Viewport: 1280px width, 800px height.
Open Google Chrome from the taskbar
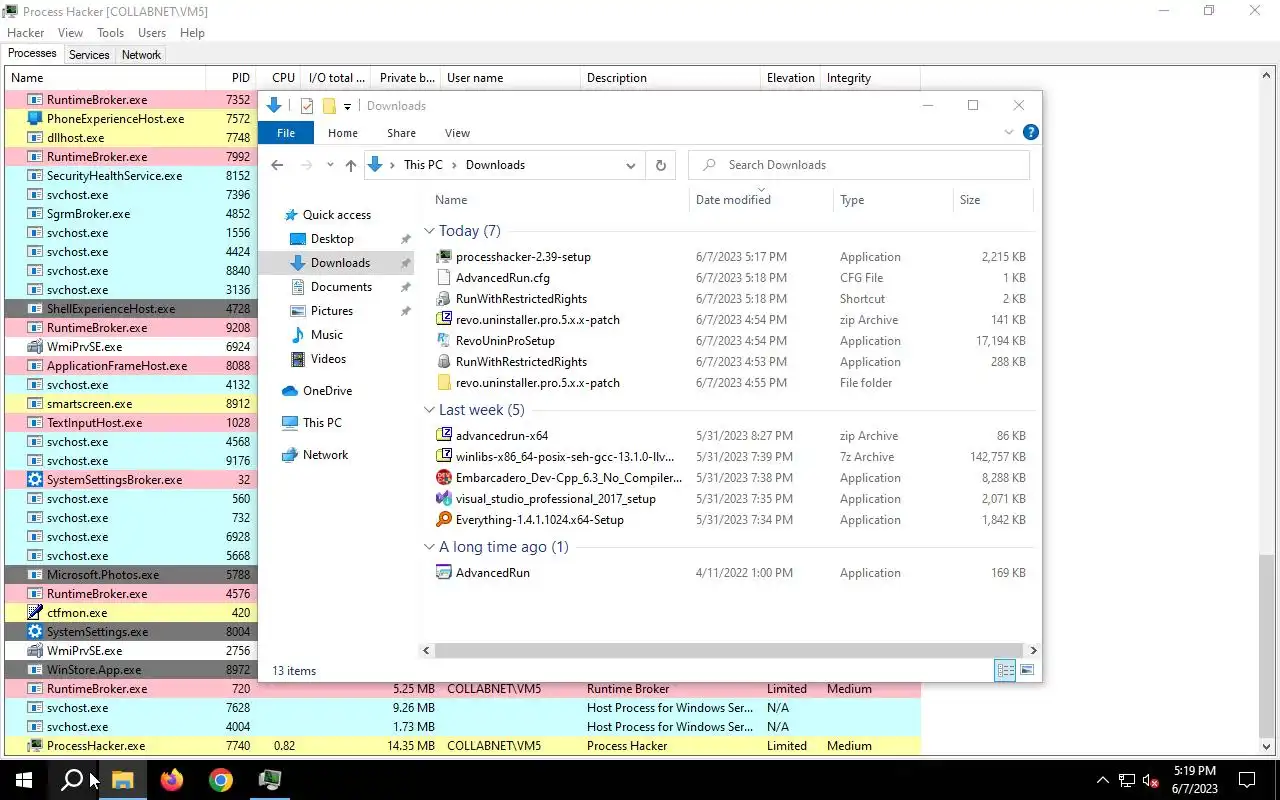221,780
